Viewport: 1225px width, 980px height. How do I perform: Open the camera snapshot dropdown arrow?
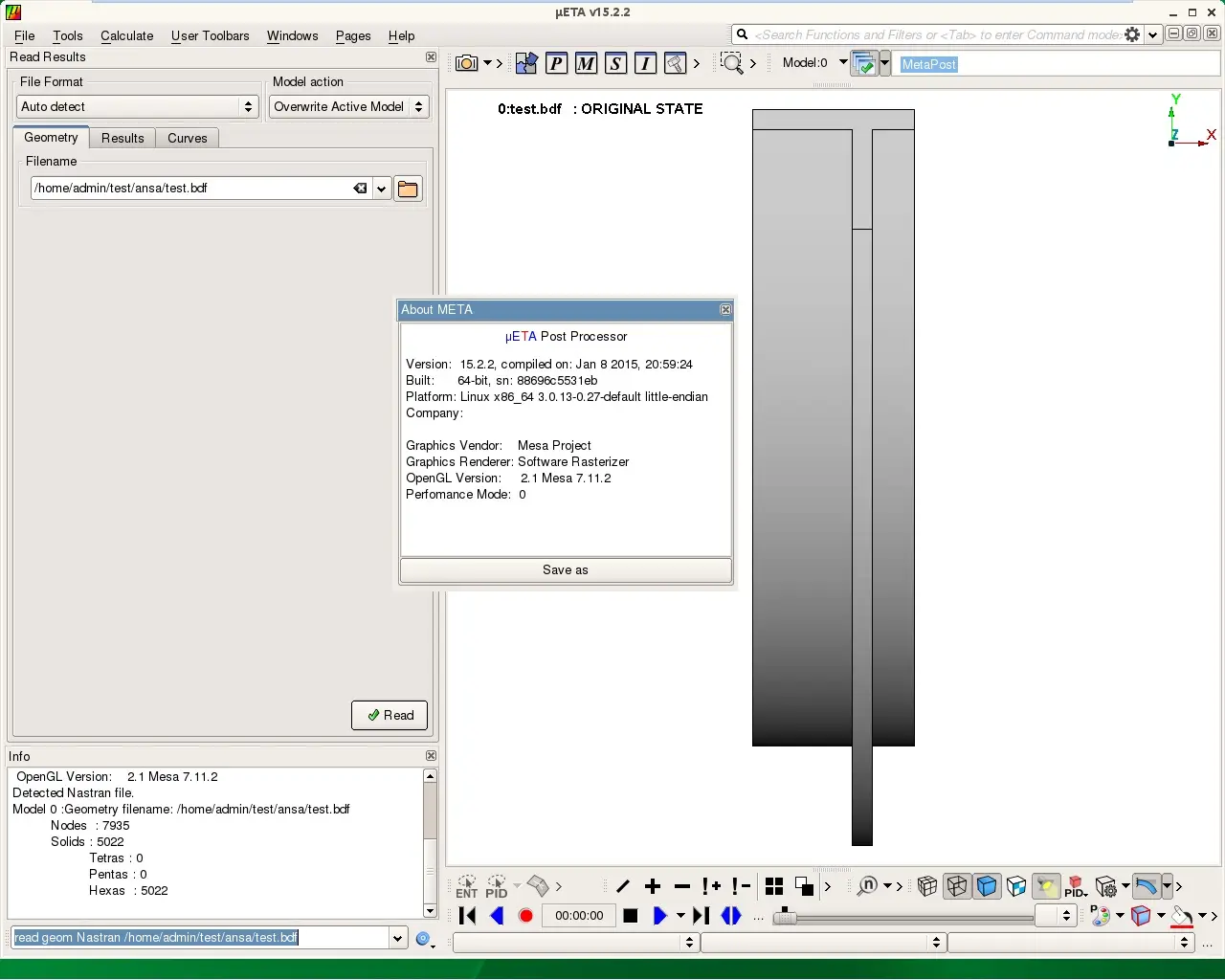(487, 63)
